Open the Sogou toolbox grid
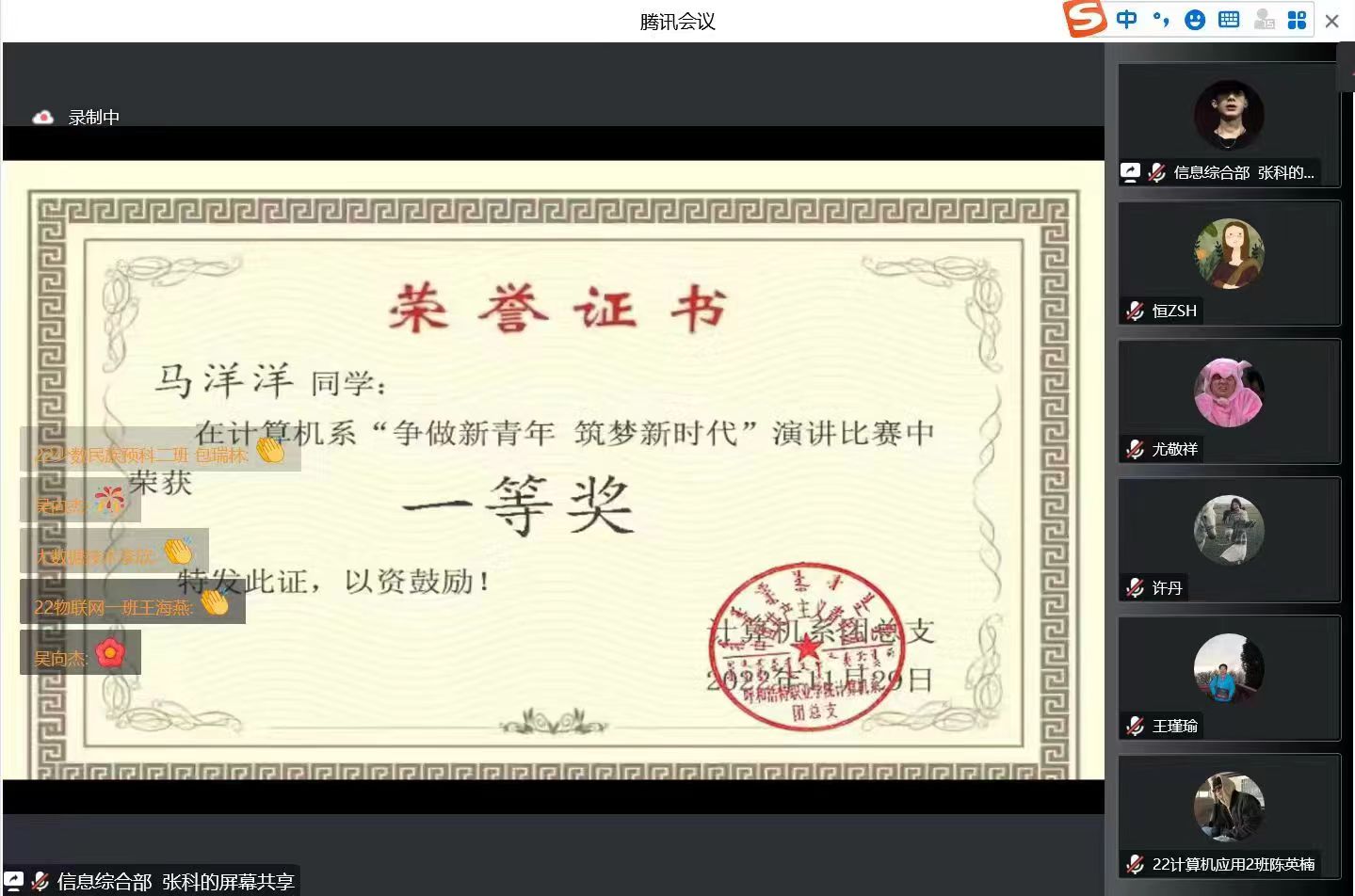Viewport: 1355px width, 896px height. click(1297, 20)
